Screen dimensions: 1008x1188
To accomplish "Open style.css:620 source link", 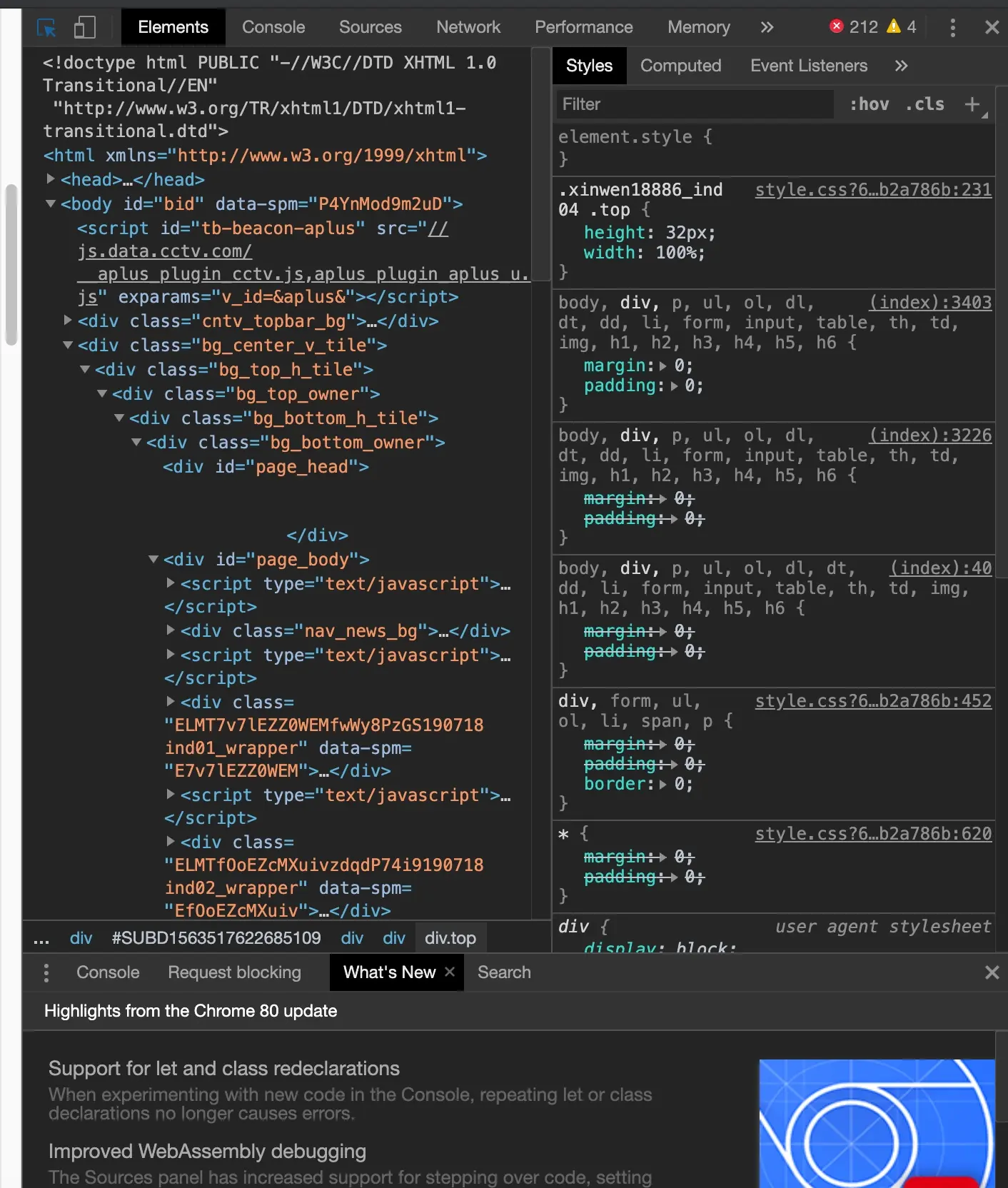I will 873,833.
